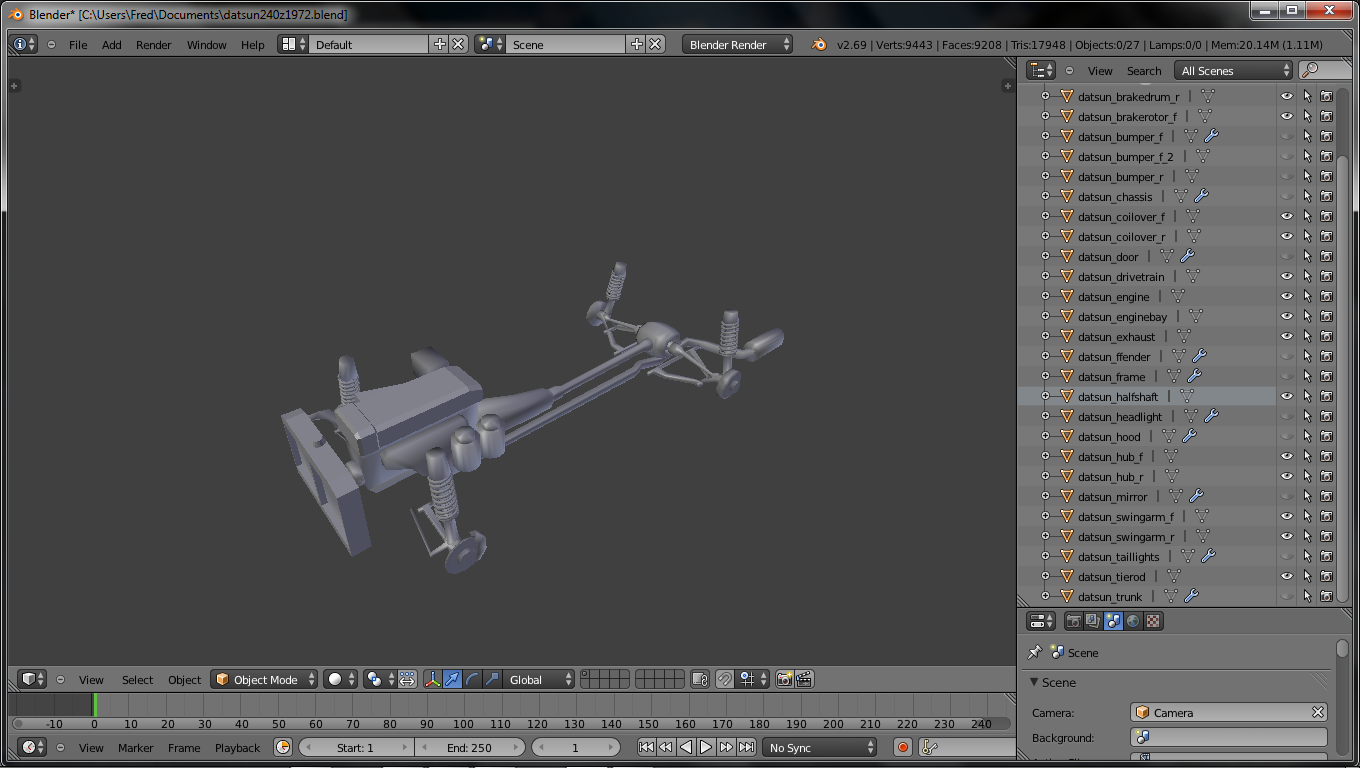The image size is (1360, 768).
Task: Click the wrench modifier icon on datsun_chassis
Action: 1202,197
